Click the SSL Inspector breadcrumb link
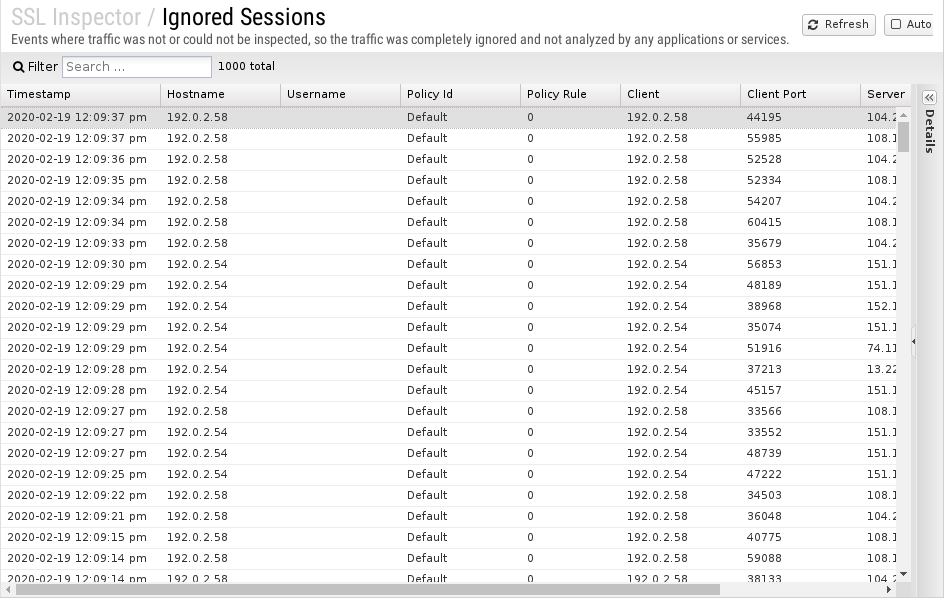944x598 pixels. coord(76,17)
